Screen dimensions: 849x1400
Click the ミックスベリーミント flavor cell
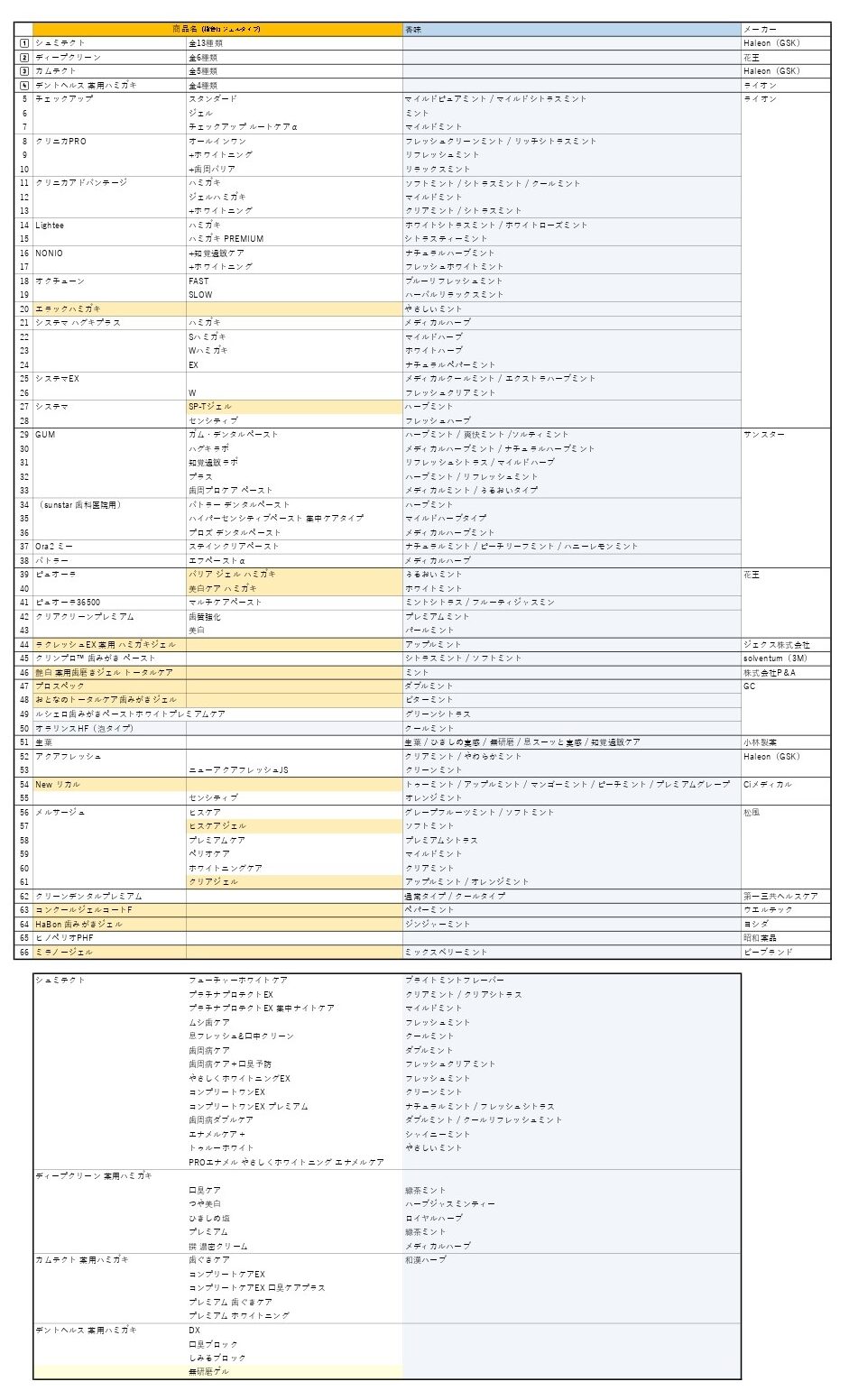pos(572,953)
